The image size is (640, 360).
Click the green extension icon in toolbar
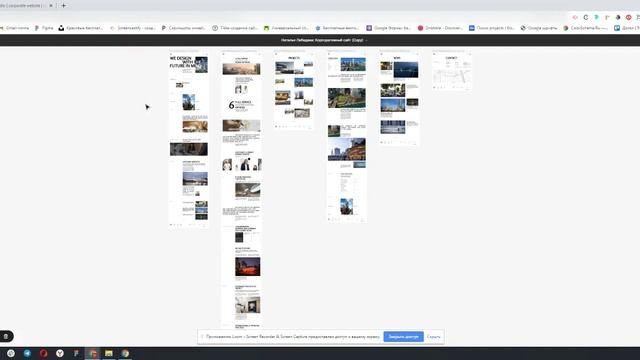[x=596, y=18]
